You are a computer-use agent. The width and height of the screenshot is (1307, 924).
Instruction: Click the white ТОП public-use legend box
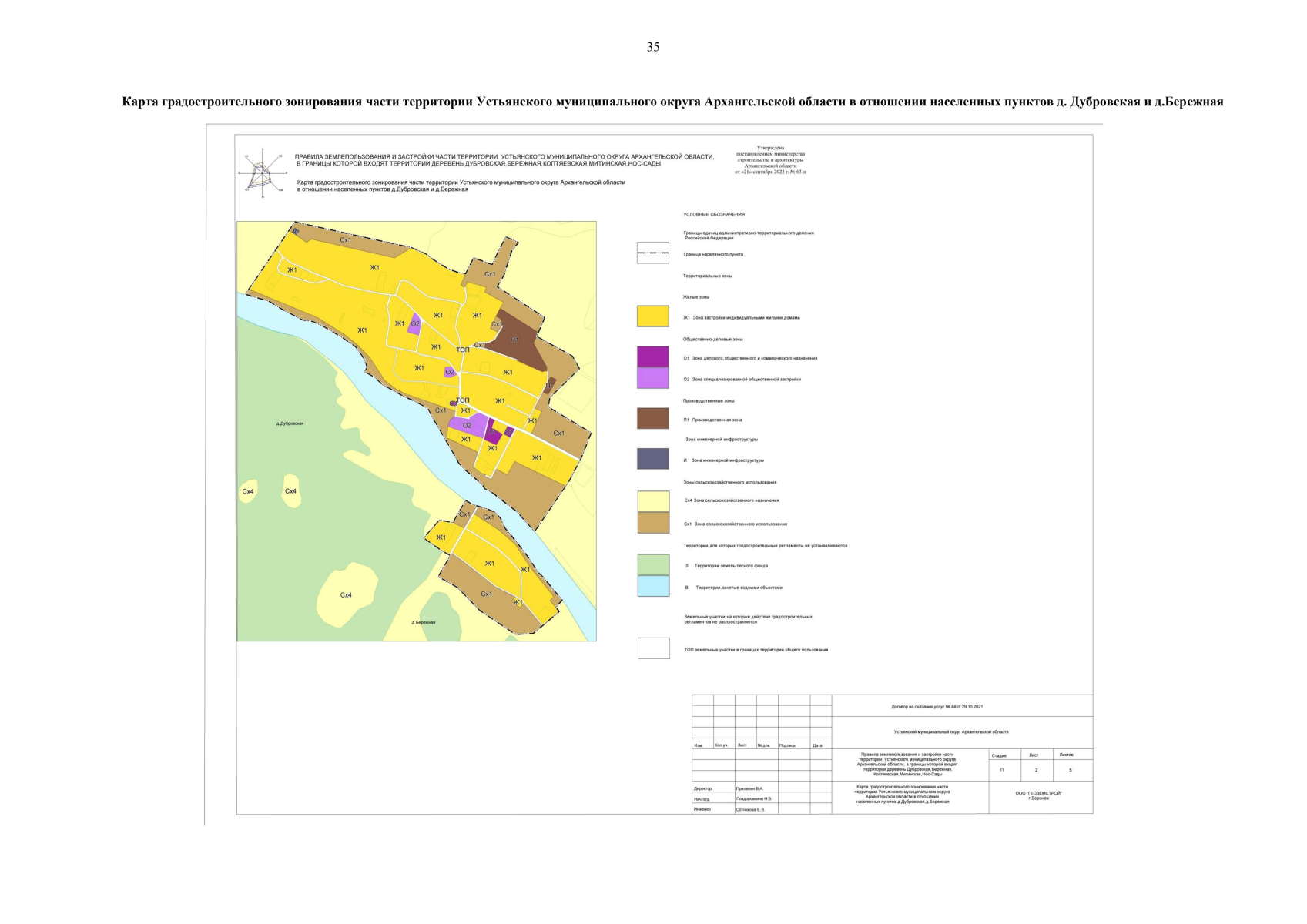(x=653, y=648)
